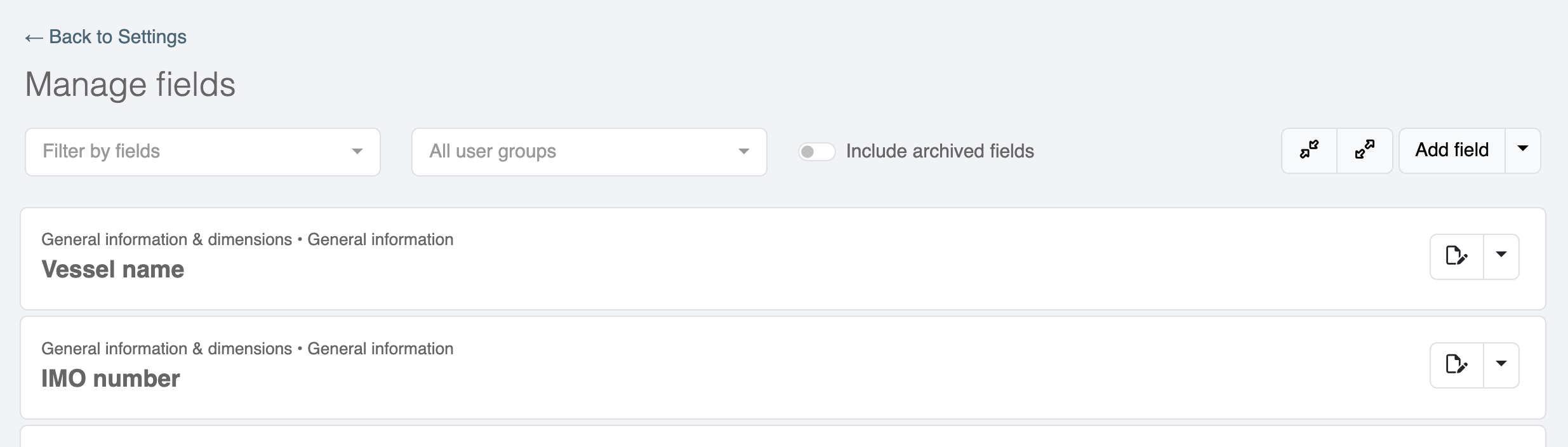Open the Add field dropdown arrow

[x=1522, y=150]
